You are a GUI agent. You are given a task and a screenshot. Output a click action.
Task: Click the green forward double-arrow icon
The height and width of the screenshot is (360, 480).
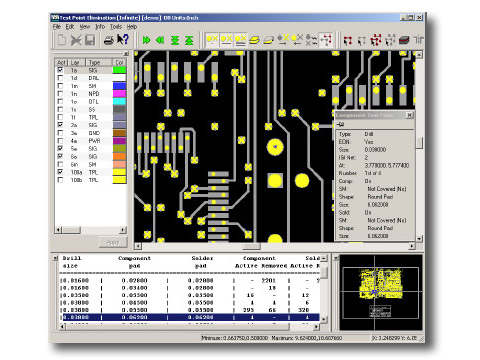[146, 40]
